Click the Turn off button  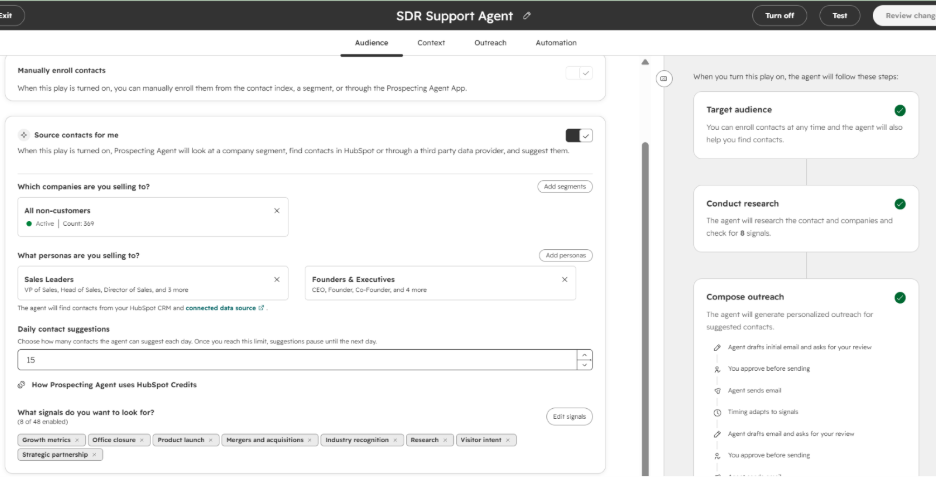[x=780, y=16]
